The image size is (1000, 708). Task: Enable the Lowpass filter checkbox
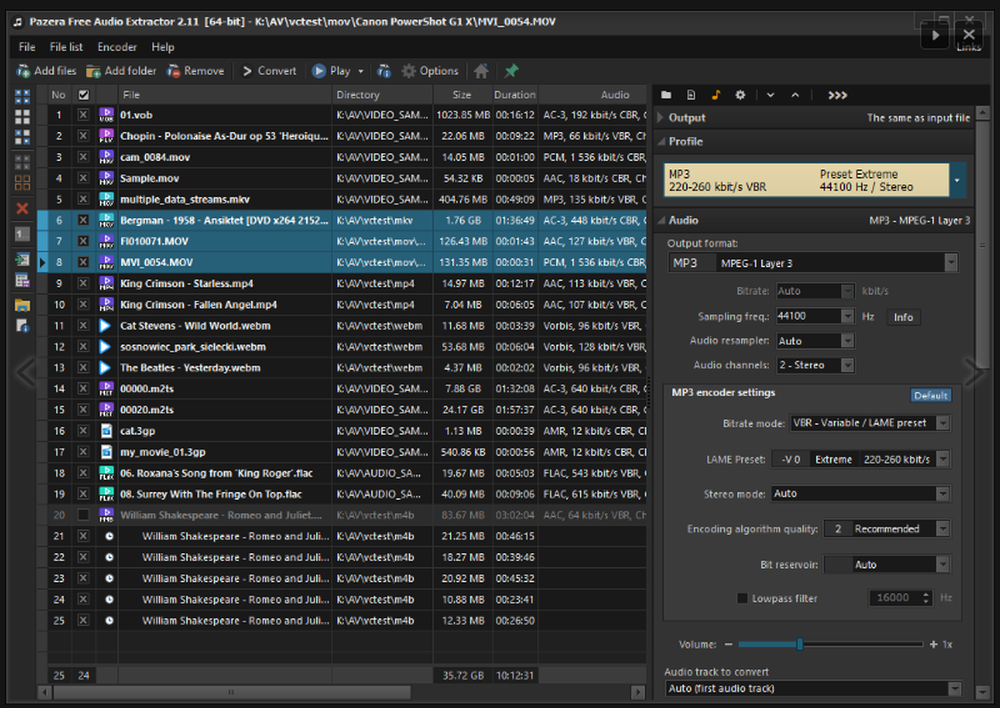coord(742,598)
